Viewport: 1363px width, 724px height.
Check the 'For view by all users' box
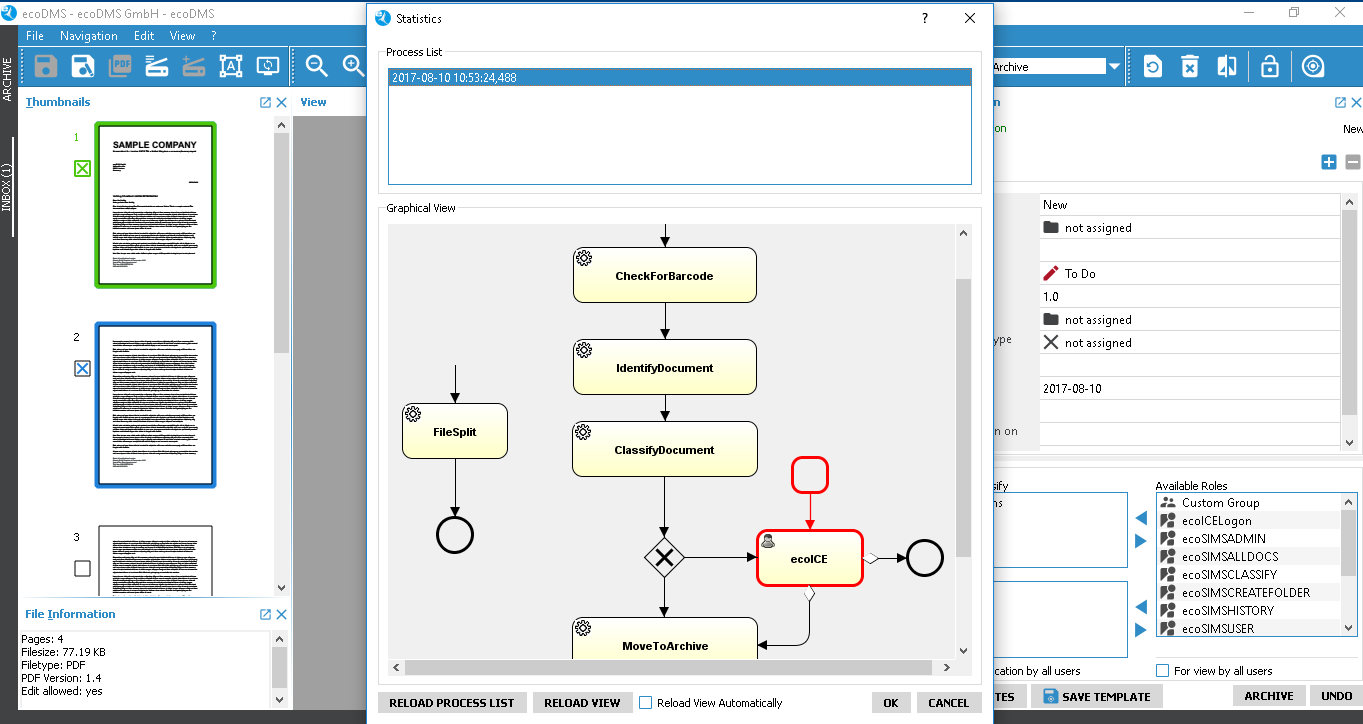[x=1162, y=671]
